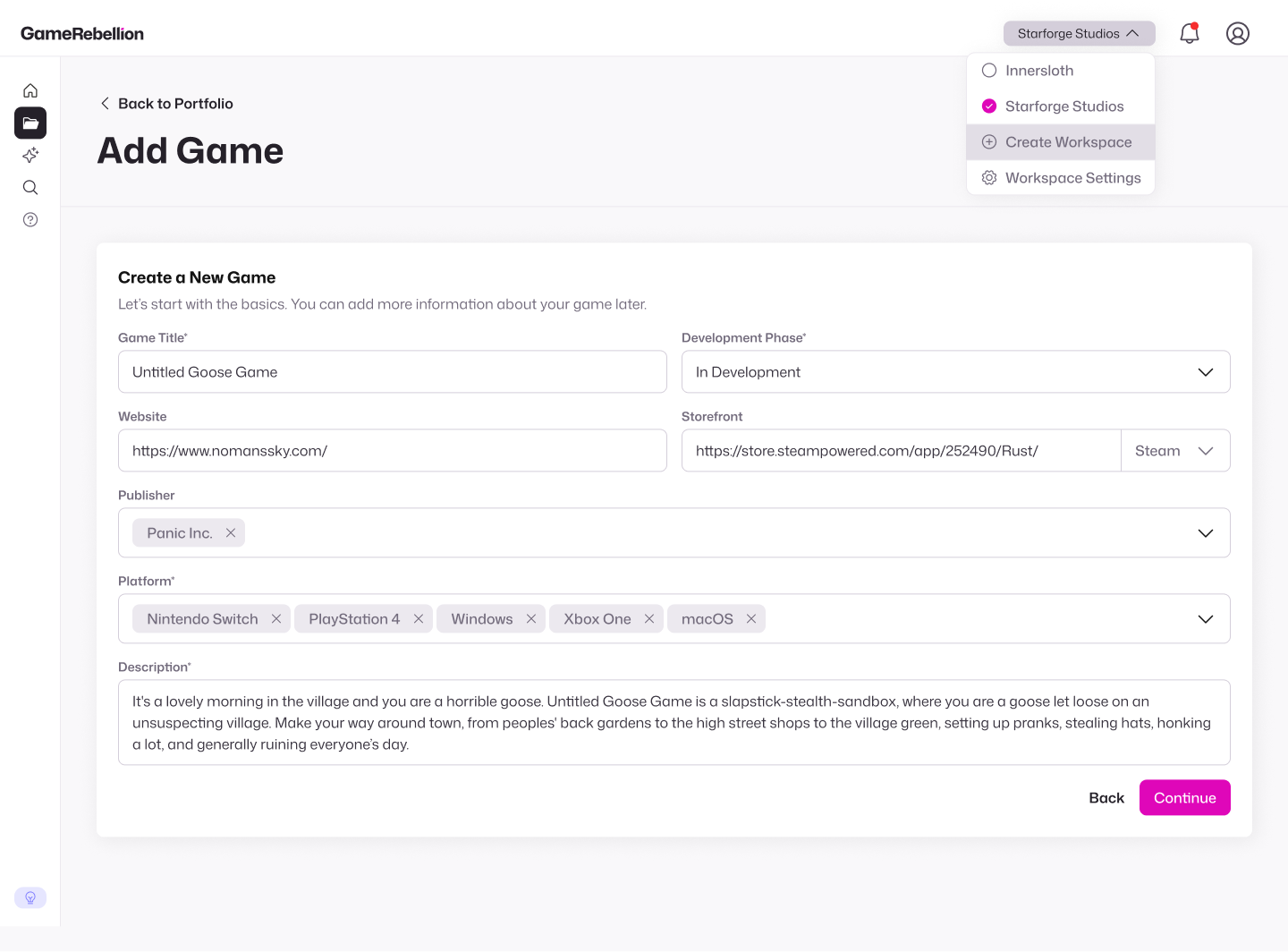Choose Create Workspace from the menu
Screen dimensions: 1288x952
1060,141
